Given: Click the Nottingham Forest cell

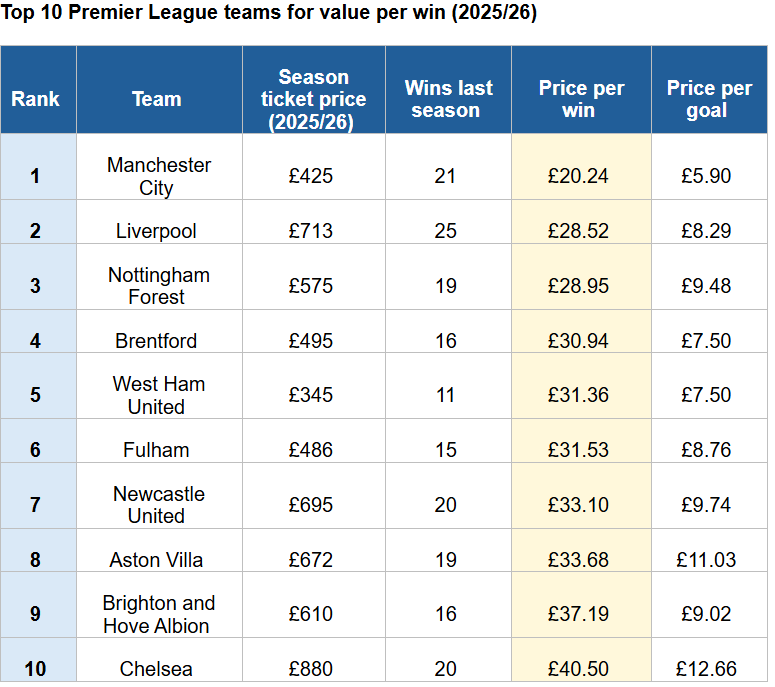Looking at the screenshot, I should click(x=158, y=286).
